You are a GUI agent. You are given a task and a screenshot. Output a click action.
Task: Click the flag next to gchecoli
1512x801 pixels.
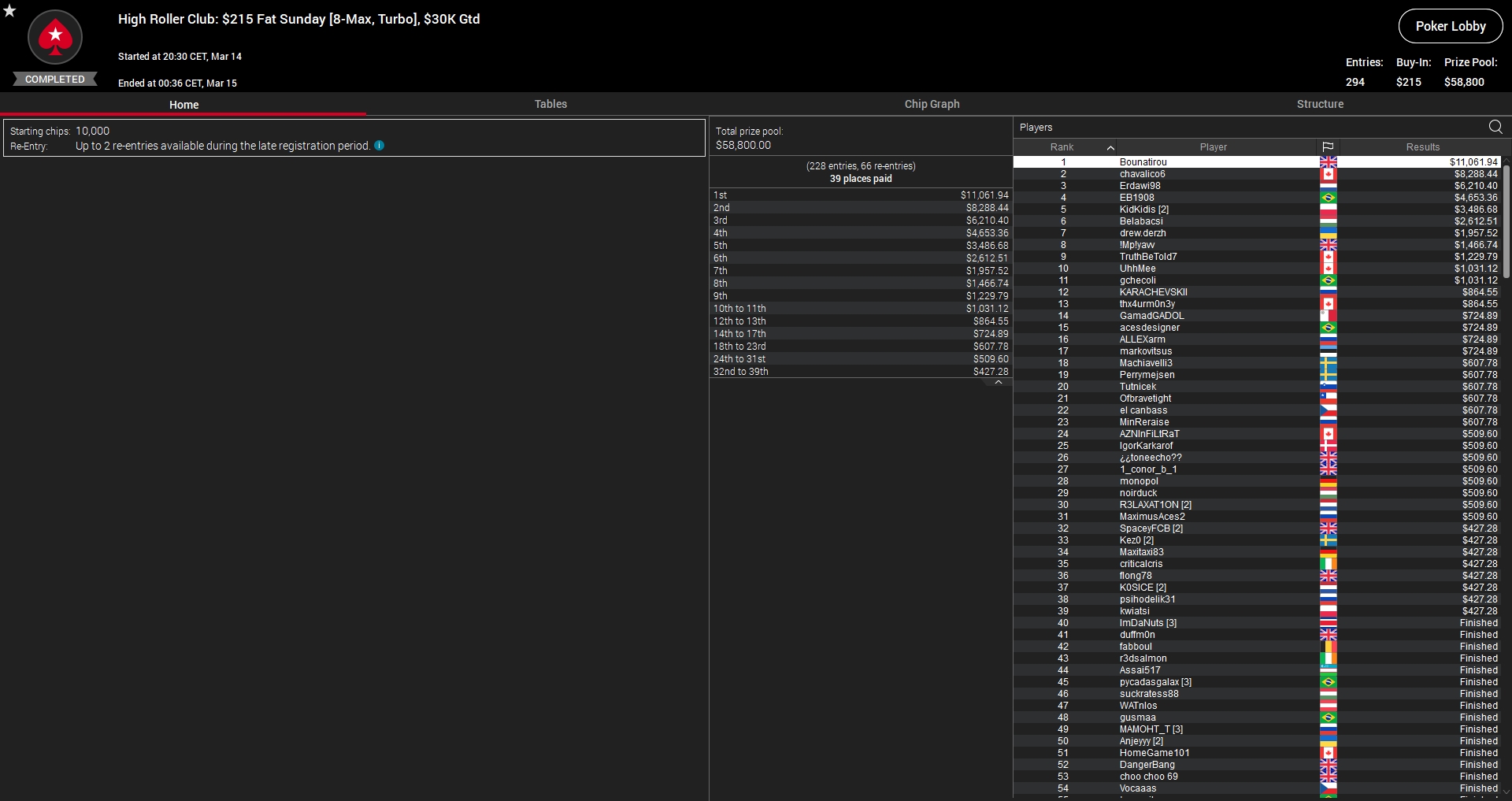tap(1329, 280)
